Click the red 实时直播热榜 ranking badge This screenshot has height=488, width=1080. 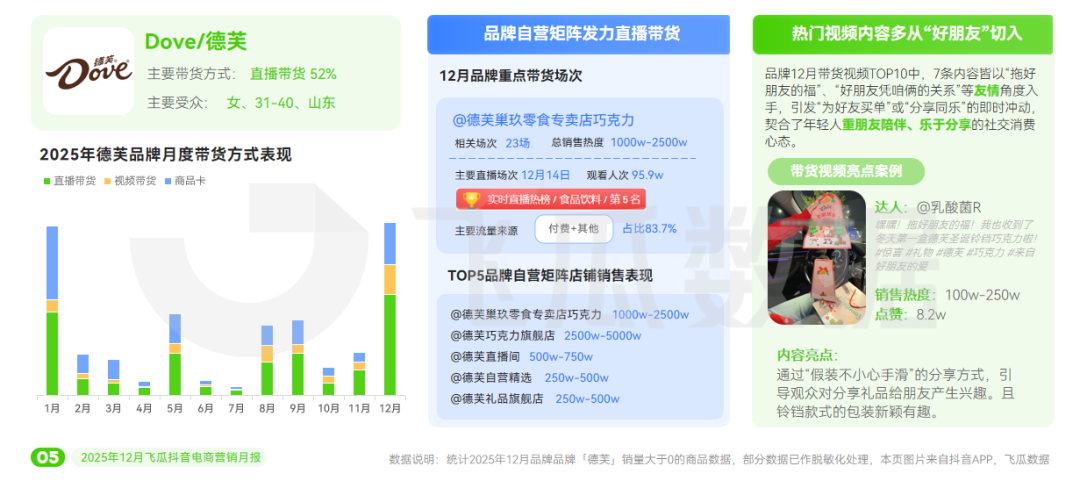pyautogui.click(x=551, y=200)
